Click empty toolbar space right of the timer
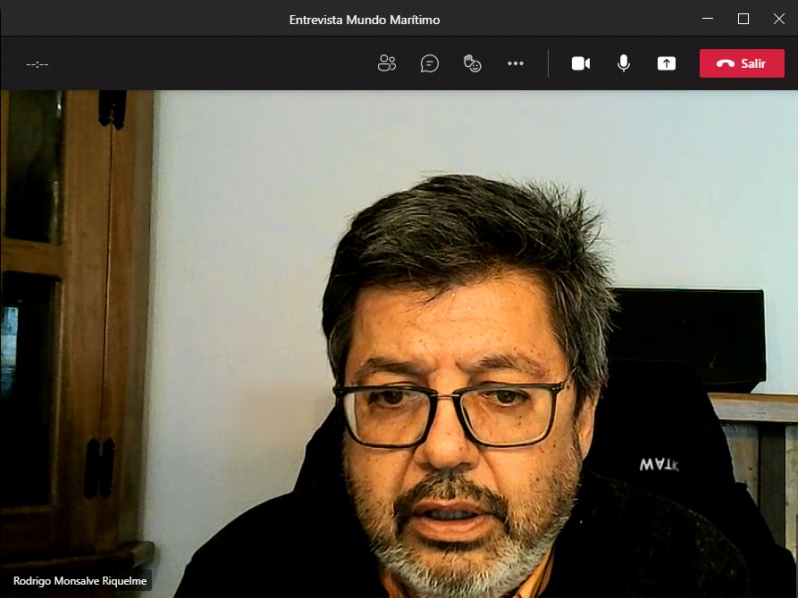798x598 pixels. pyautogui.click(x=200, y=64)
